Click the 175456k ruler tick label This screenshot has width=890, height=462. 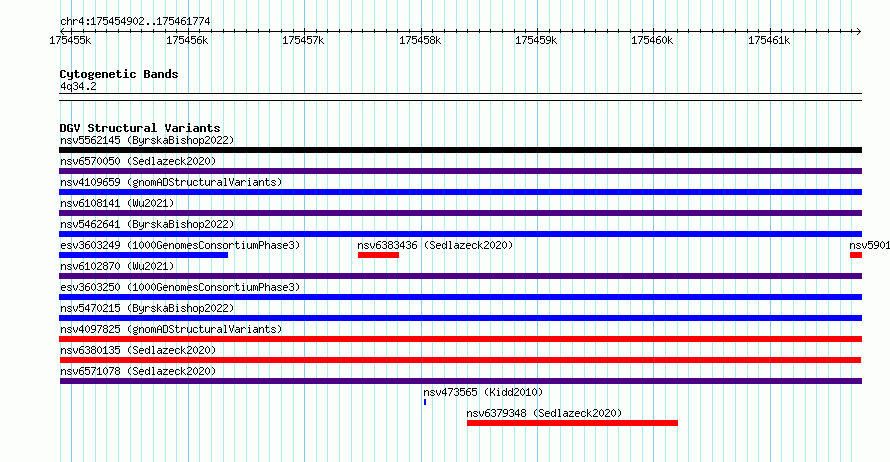pyautogui.click(x=187, y=41)
